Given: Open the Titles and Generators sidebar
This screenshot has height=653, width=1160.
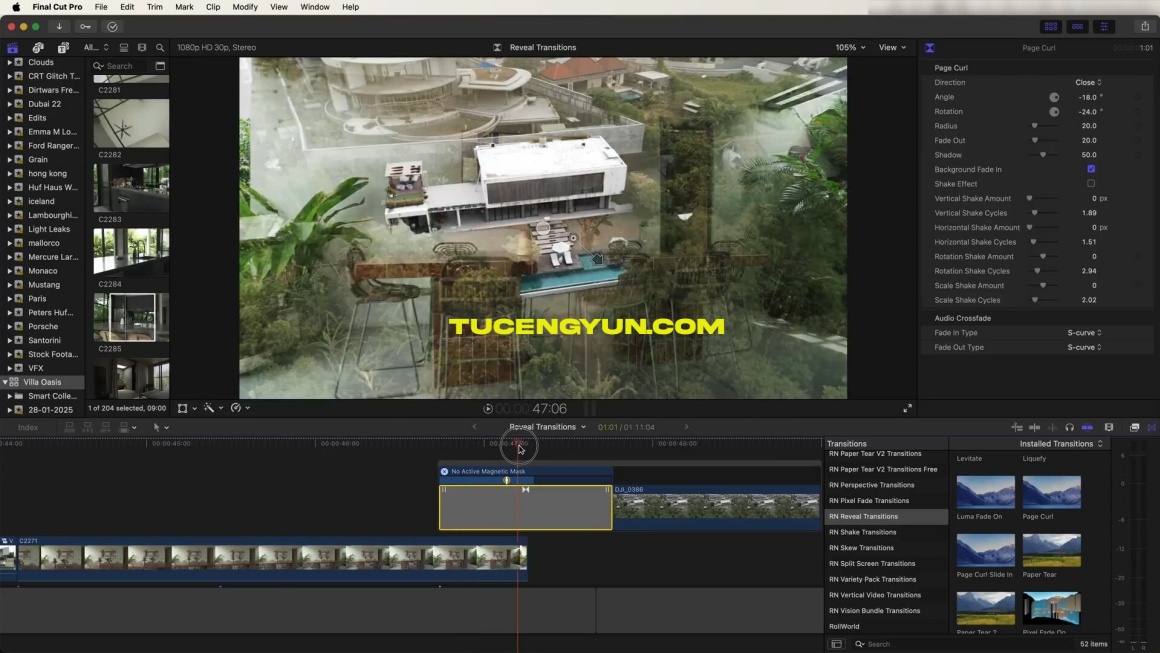Looking at the screenshot, I should pos(63,48).
